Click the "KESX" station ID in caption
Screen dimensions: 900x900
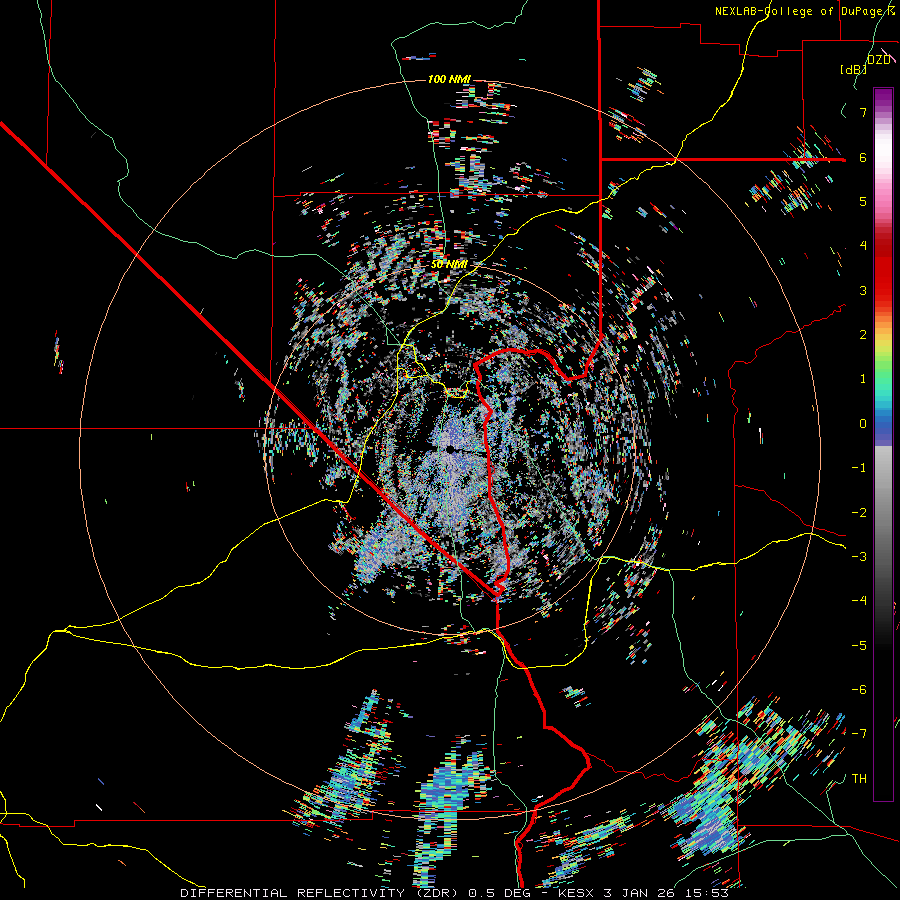tap(578, 893)
